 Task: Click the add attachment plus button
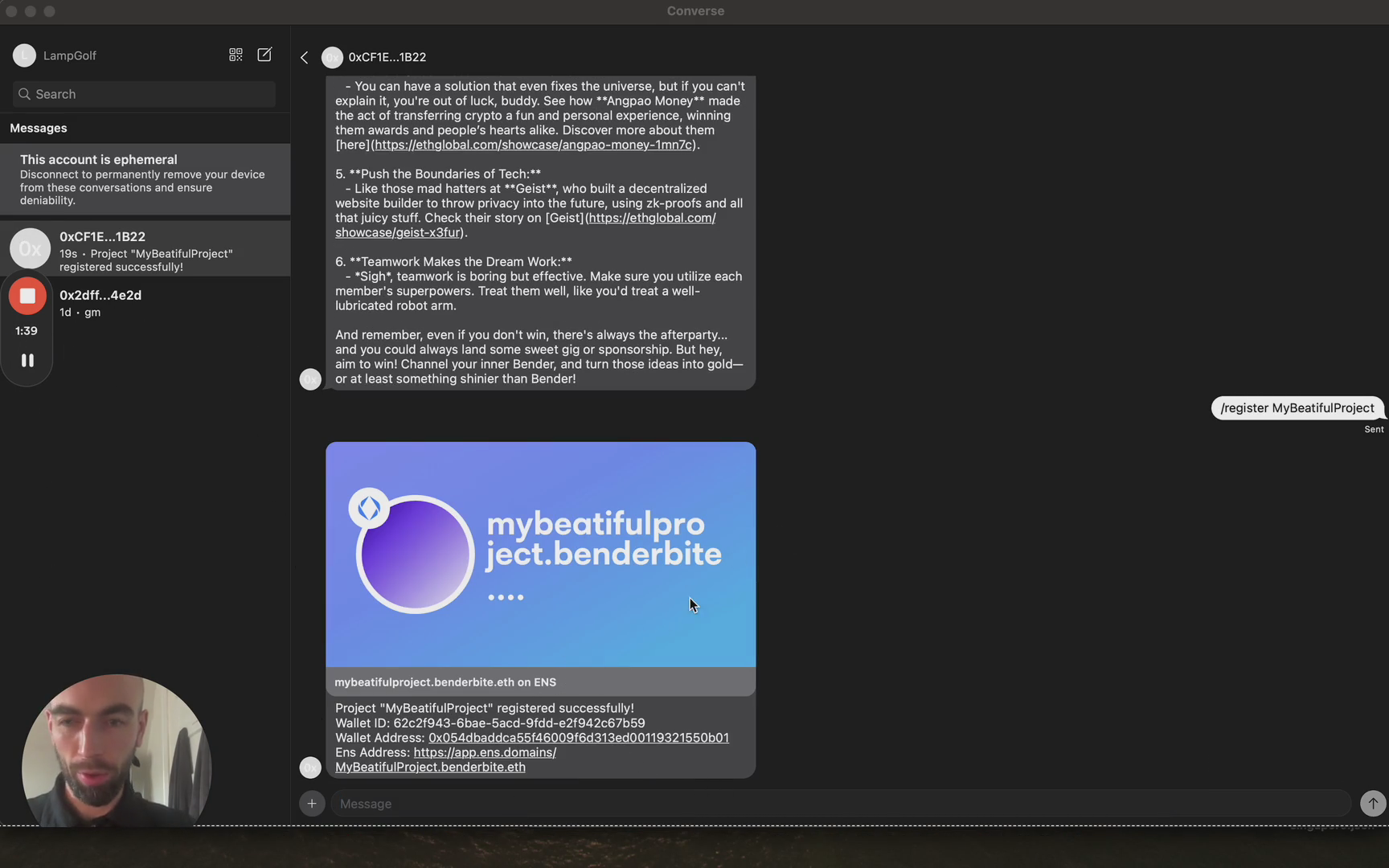pos(312,803)
